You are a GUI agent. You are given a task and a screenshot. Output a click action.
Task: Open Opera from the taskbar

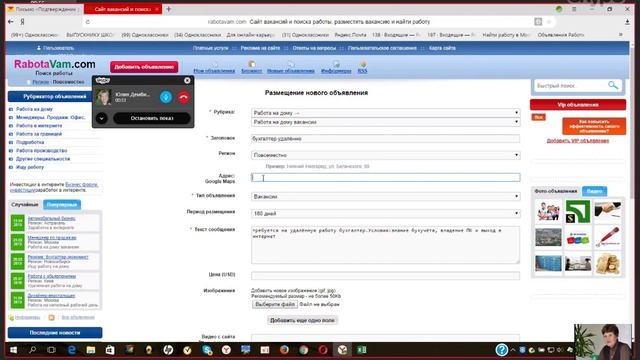[323, 350]
